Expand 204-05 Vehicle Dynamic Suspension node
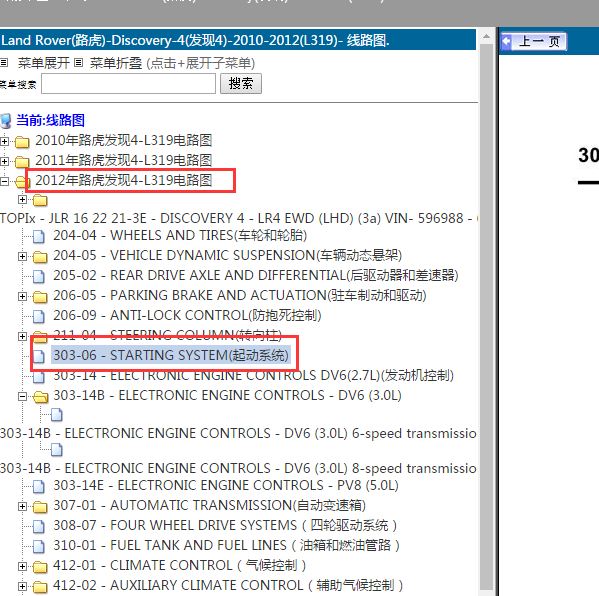 coord(23,256)
